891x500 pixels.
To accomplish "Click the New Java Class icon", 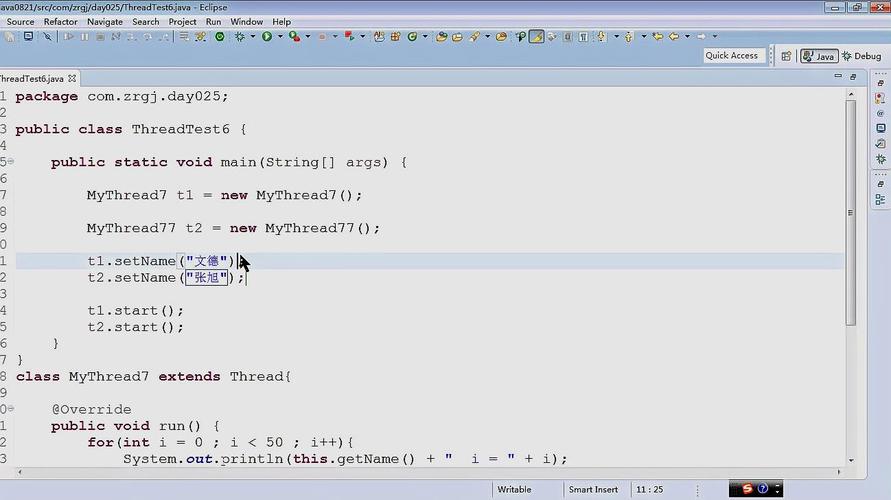I will tap(412, 36).
